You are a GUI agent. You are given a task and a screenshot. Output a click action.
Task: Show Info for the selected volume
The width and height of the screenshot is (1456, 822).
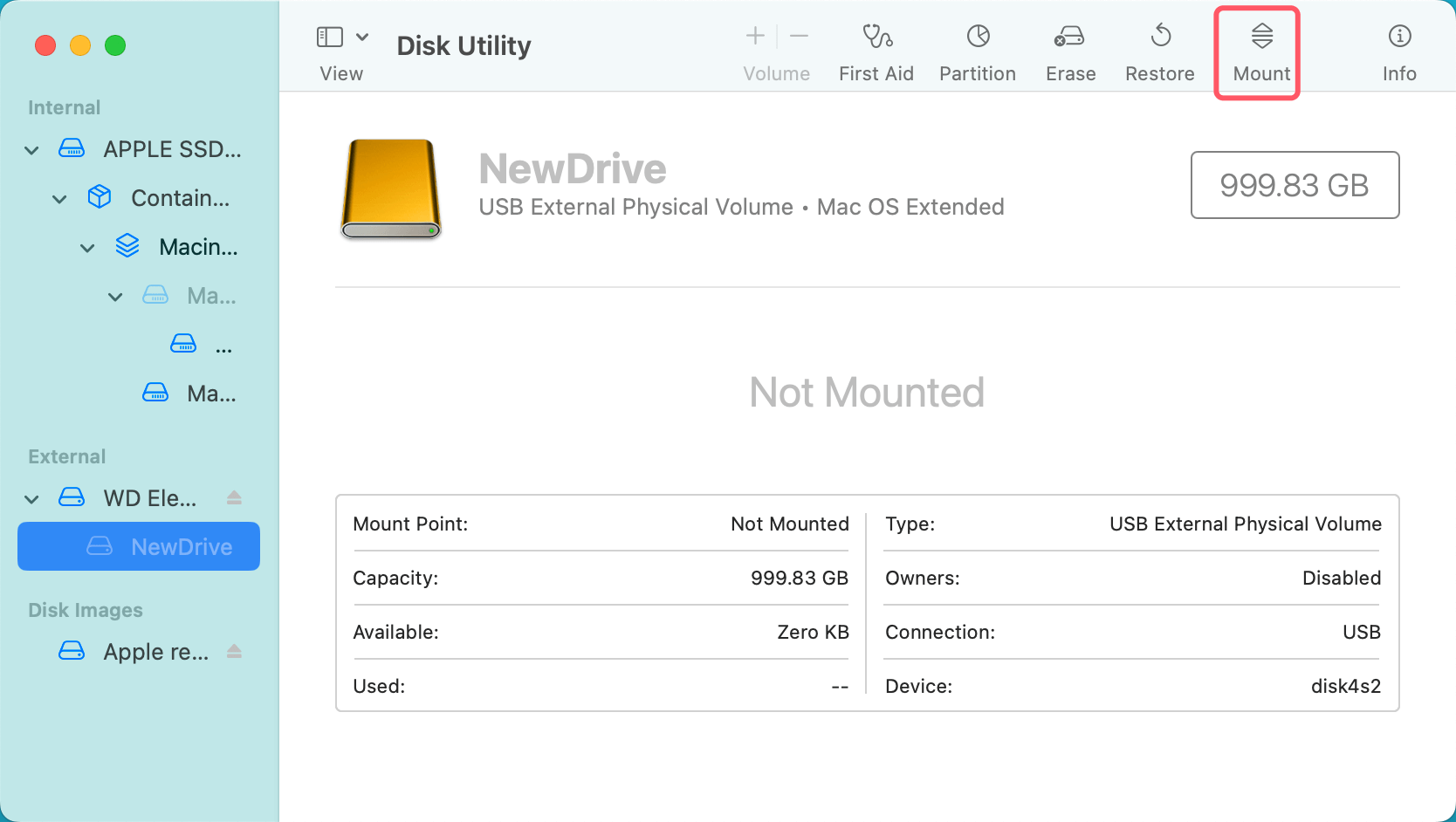coord(1398,50)
